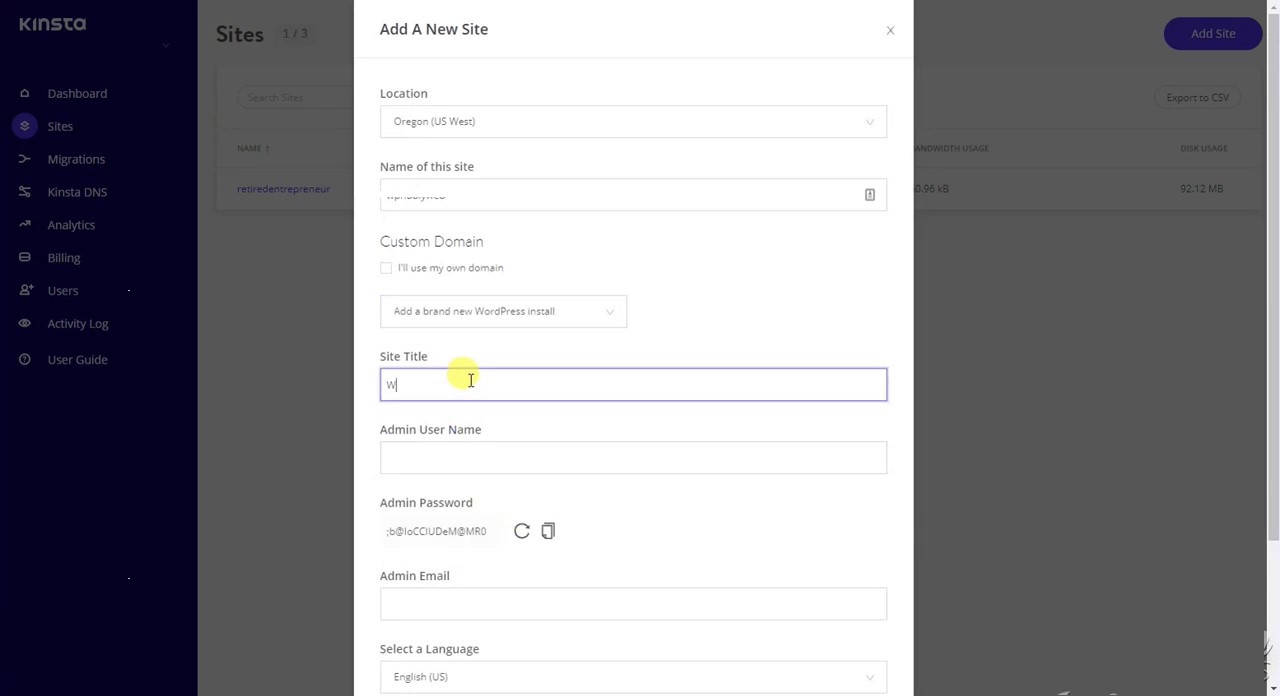Open Kinsta DNS using its sidebar icon

[x=24, y=192]
